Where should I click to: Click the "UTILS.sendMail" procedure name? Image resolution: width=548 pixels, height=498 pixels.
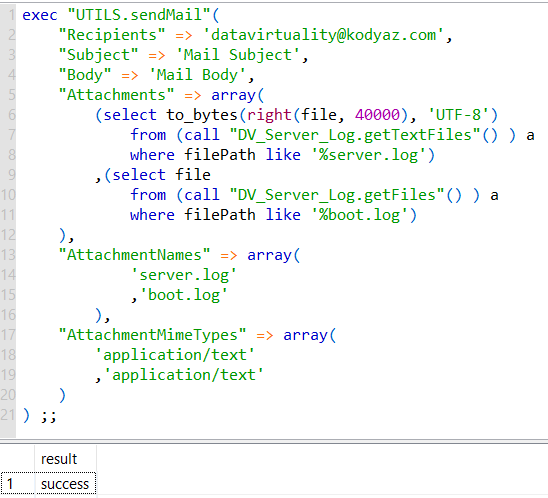click(139, 15)
